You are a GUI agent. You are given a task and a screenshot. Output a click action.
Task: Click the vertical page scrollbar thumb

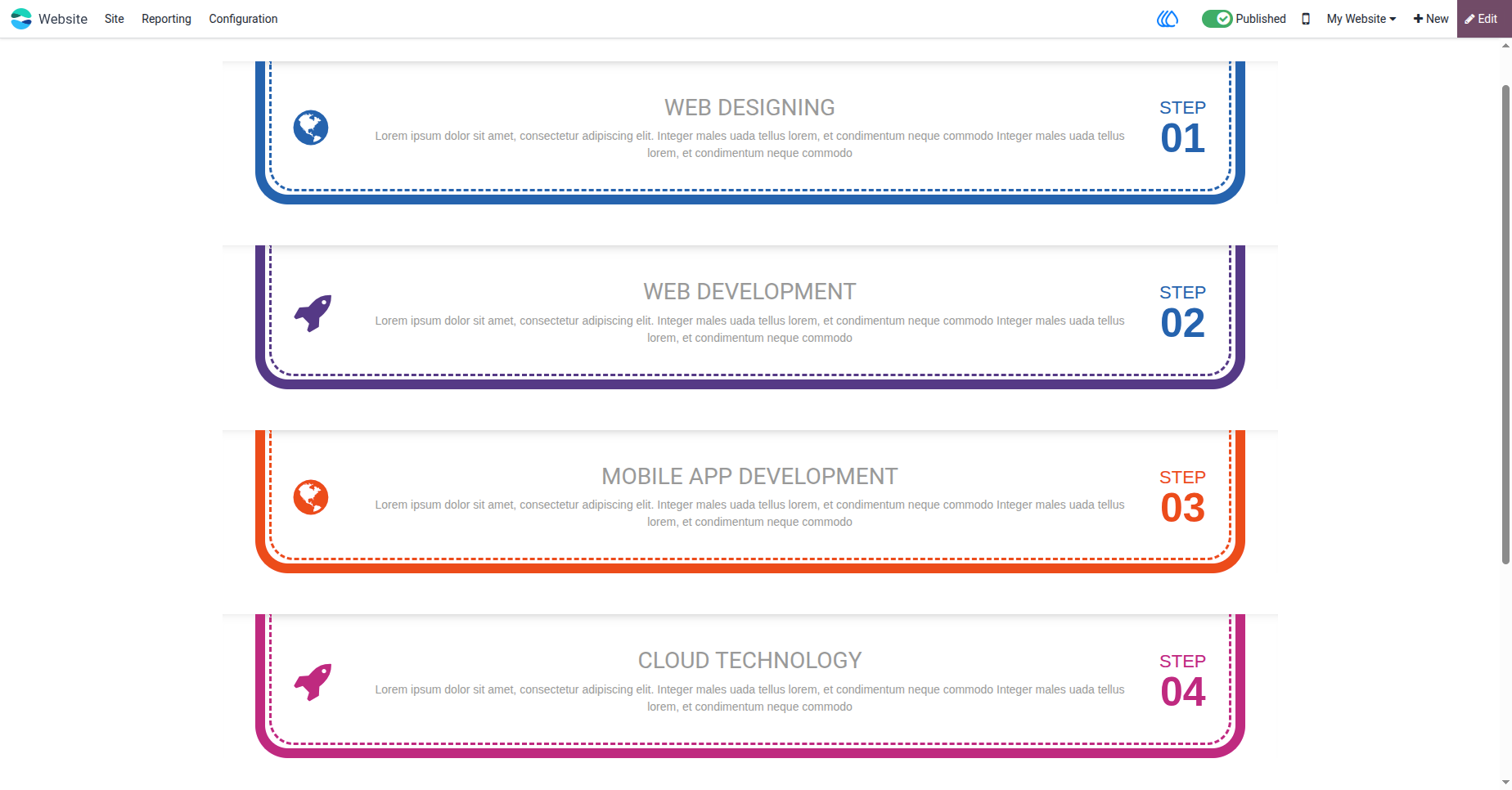click(x=1505, y=324)
